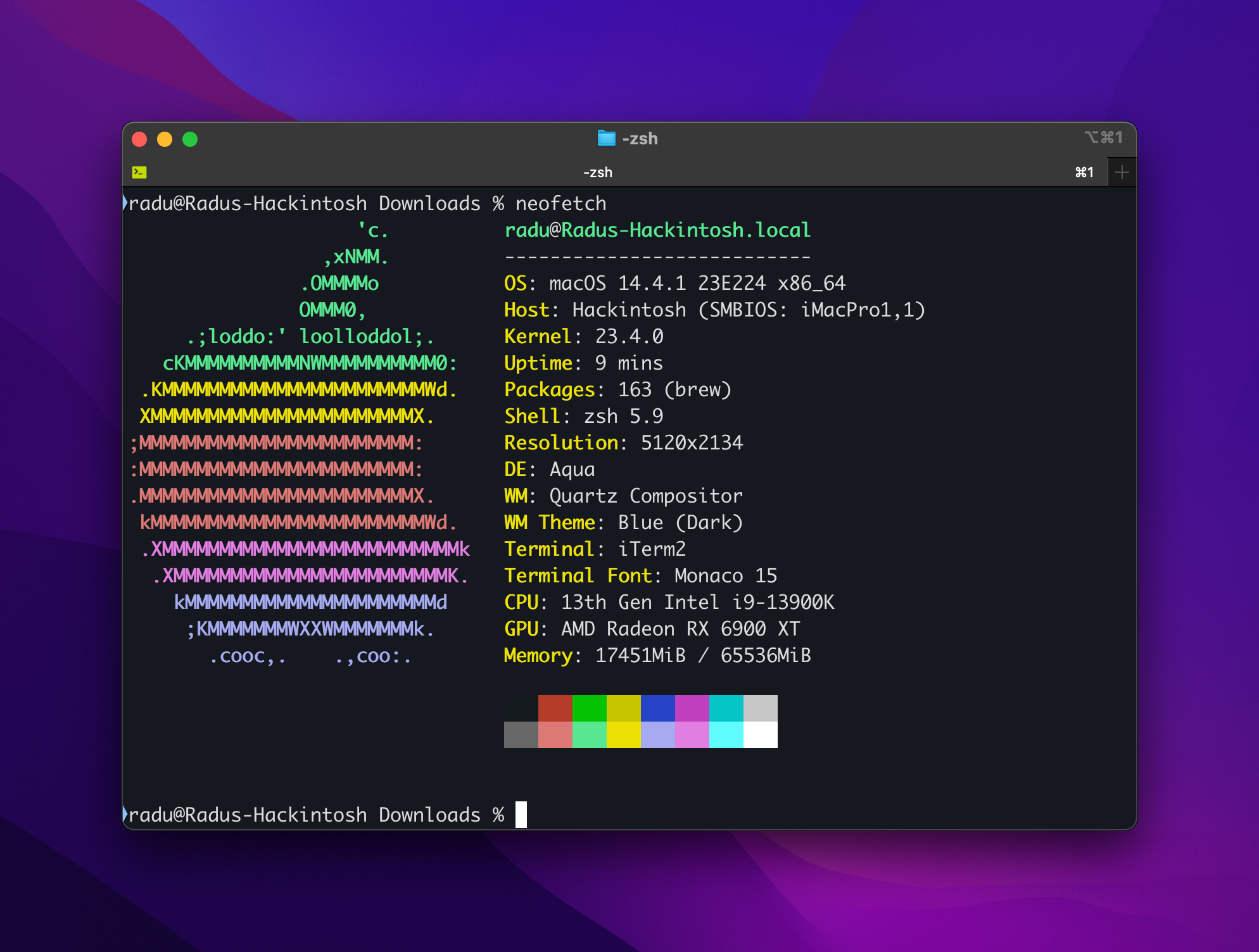Minimize the window with the yellow button

[x=165, y=139]
